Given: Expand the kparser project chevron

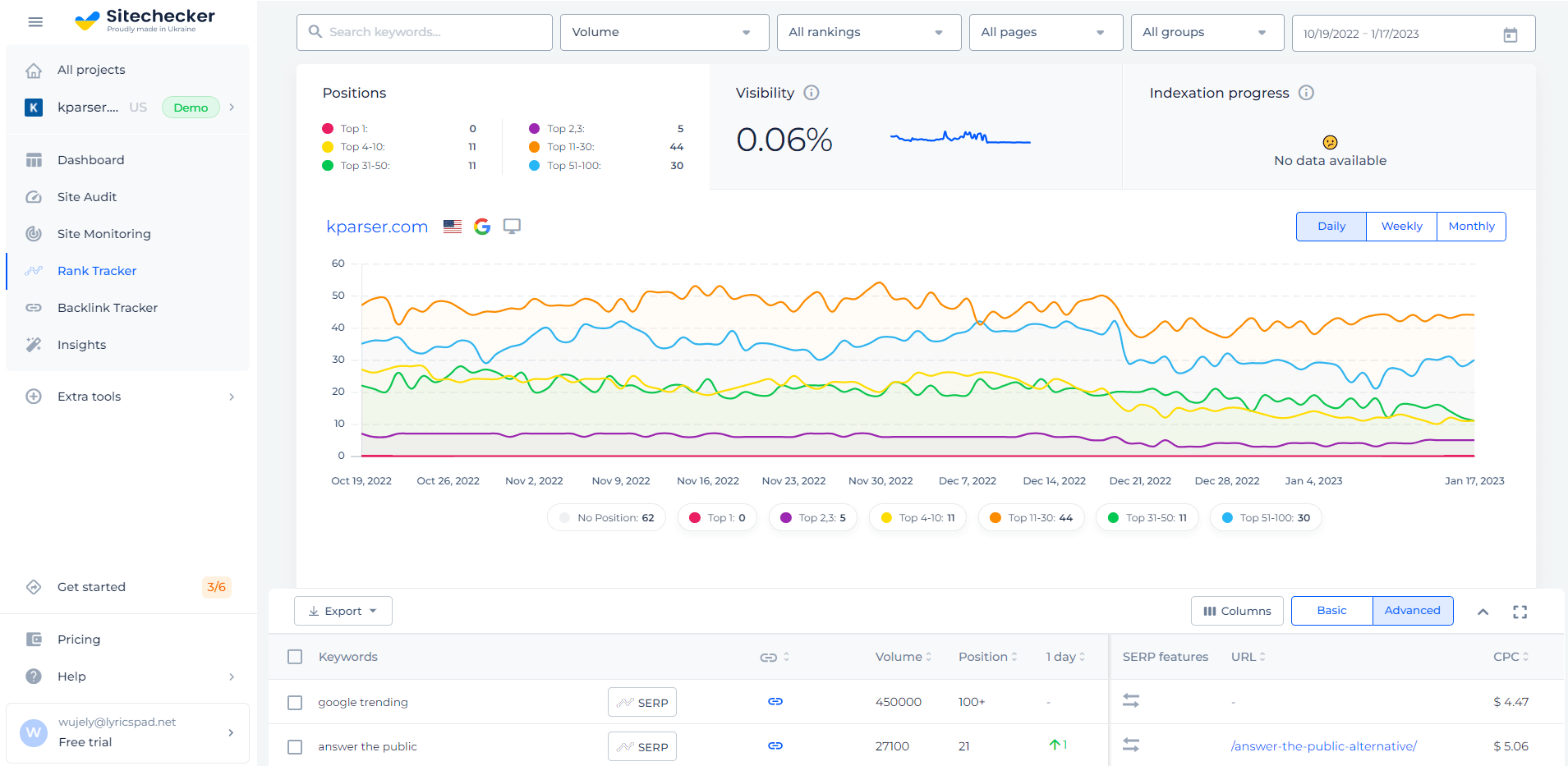Looking at the screenshot, I should pos(232,108).
